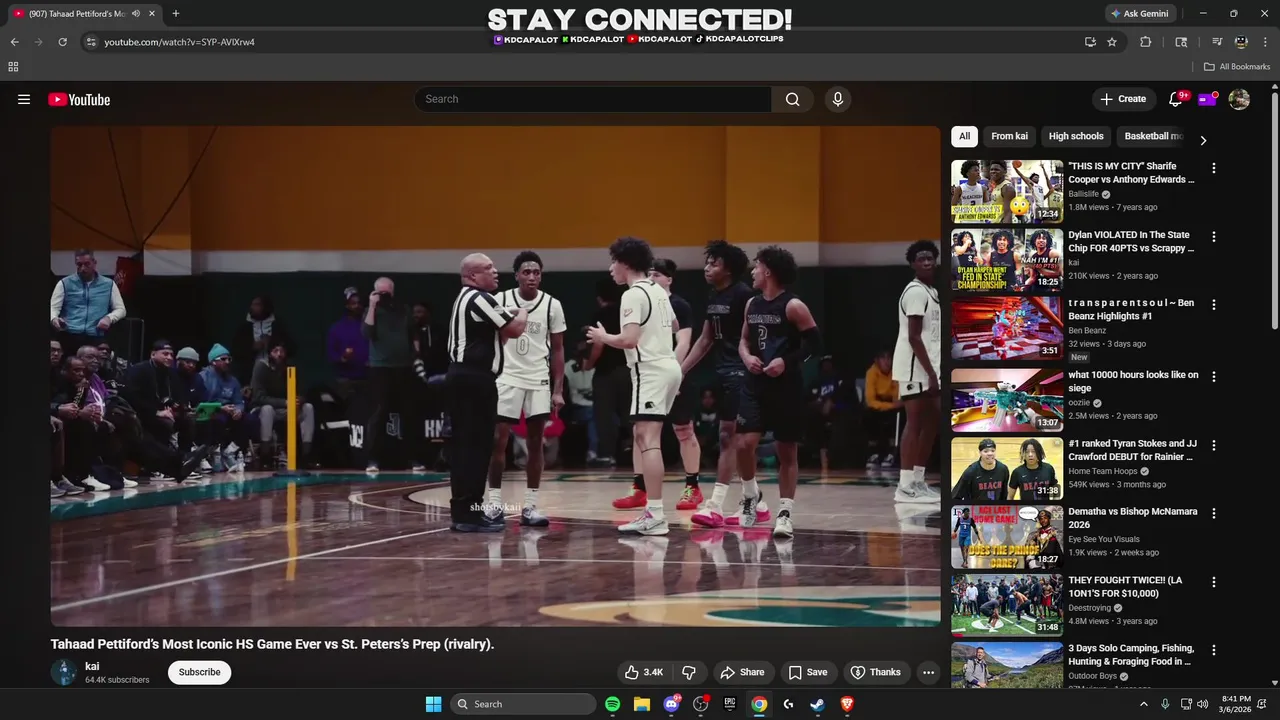Image resolution: width=1280 pixels, height=720 pixels.
Task: Select the Basketball filter chip
Action: click(1151, 136)
